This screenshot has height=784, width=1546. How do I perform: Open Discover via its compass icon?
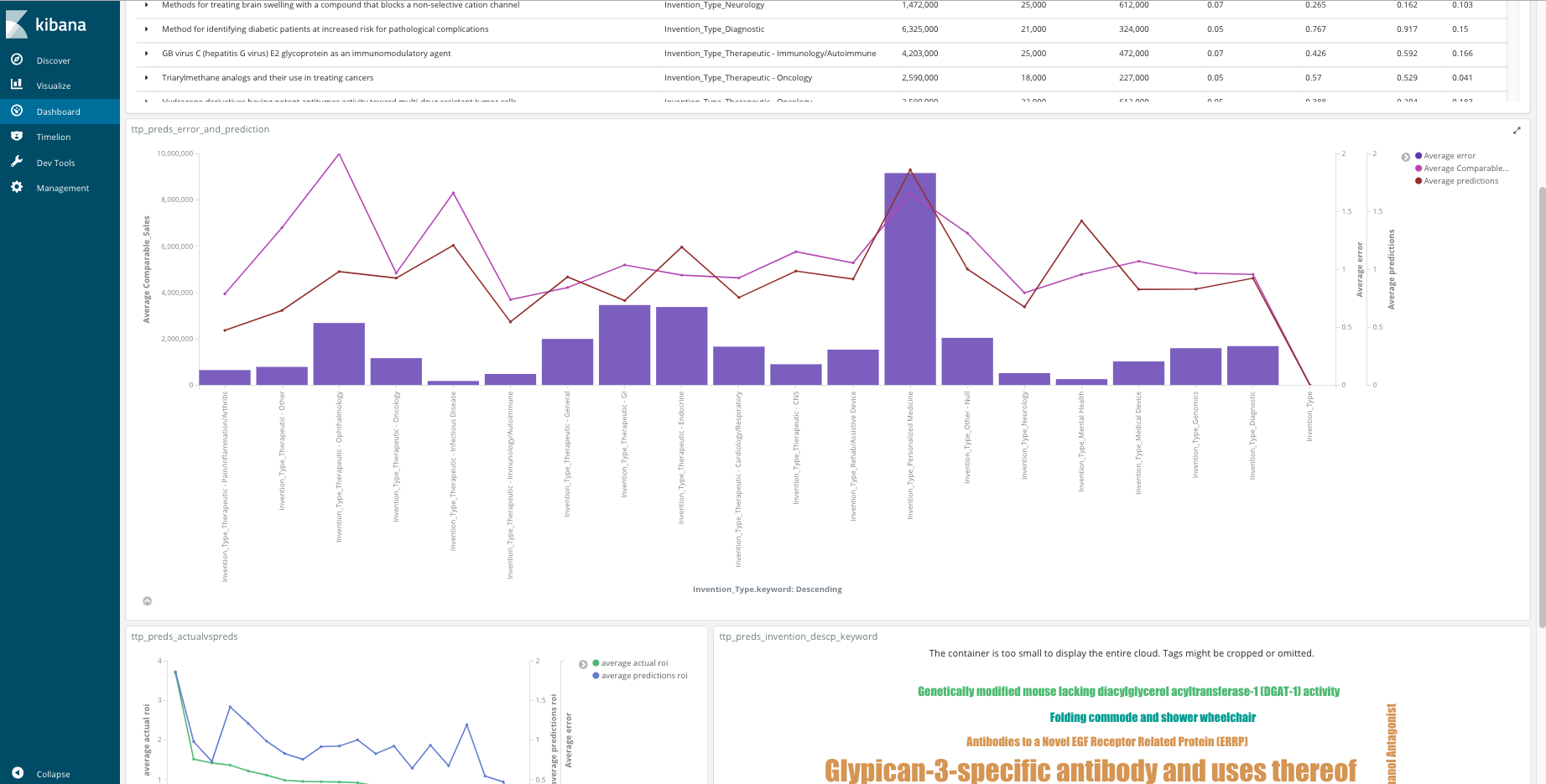click(17, 60)
